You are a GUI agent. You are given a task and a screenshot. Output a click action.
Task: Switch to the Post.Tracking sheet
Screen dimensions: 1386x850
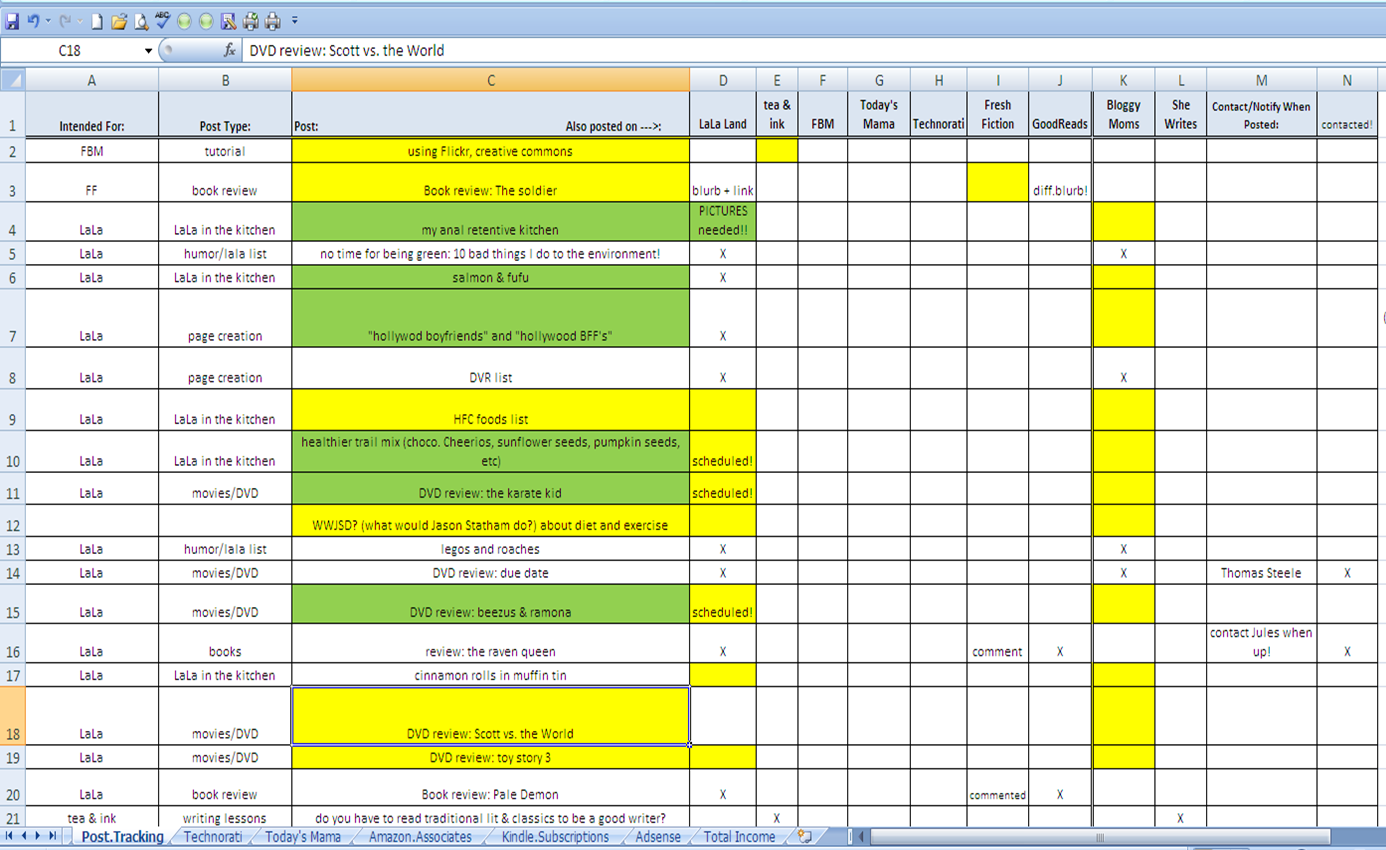(x=122, y=836)
